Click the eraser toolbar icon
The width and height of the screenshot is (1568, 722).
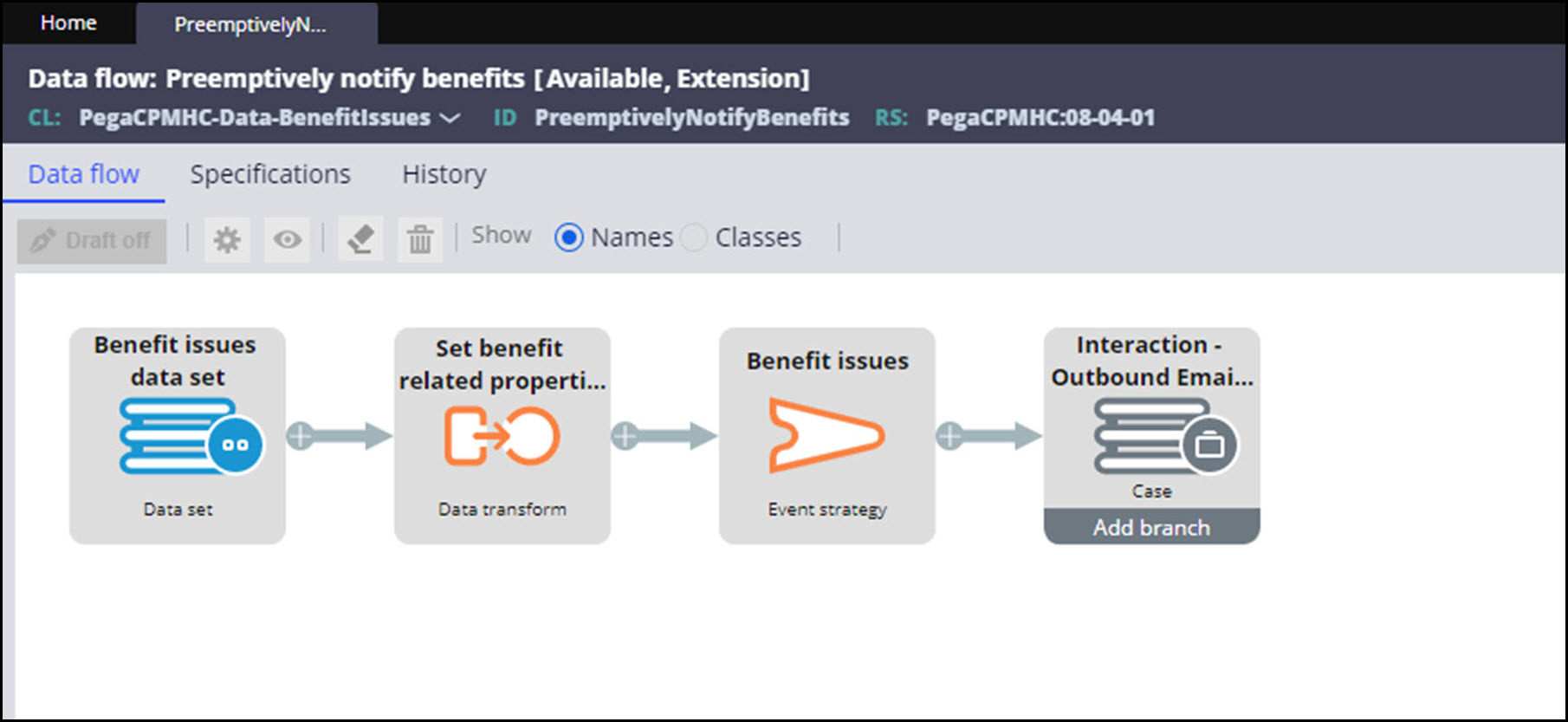tap(360, 239)
